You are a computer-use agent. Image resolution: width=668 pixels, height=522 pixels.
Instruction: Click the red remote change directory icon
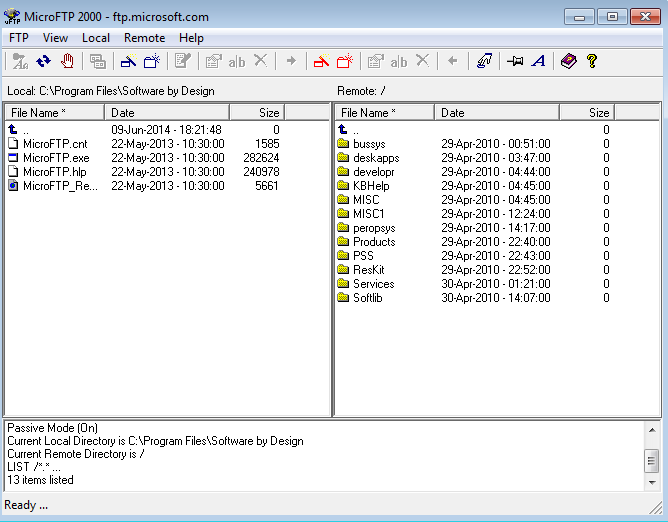(x=322, y=62)
